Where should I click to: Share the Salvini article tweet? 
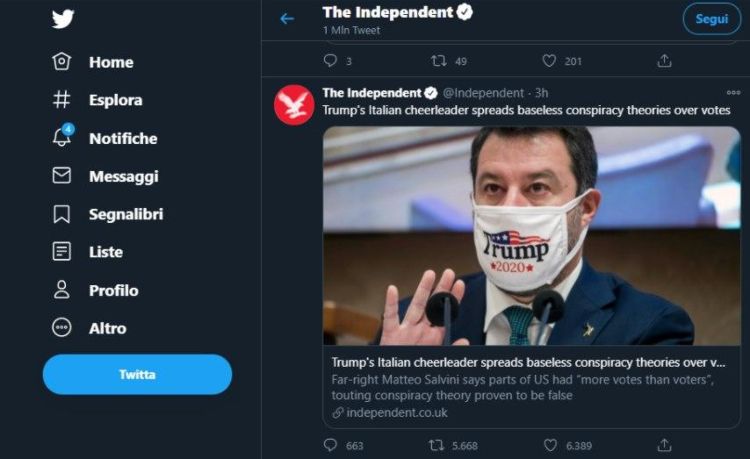(664, 445)
